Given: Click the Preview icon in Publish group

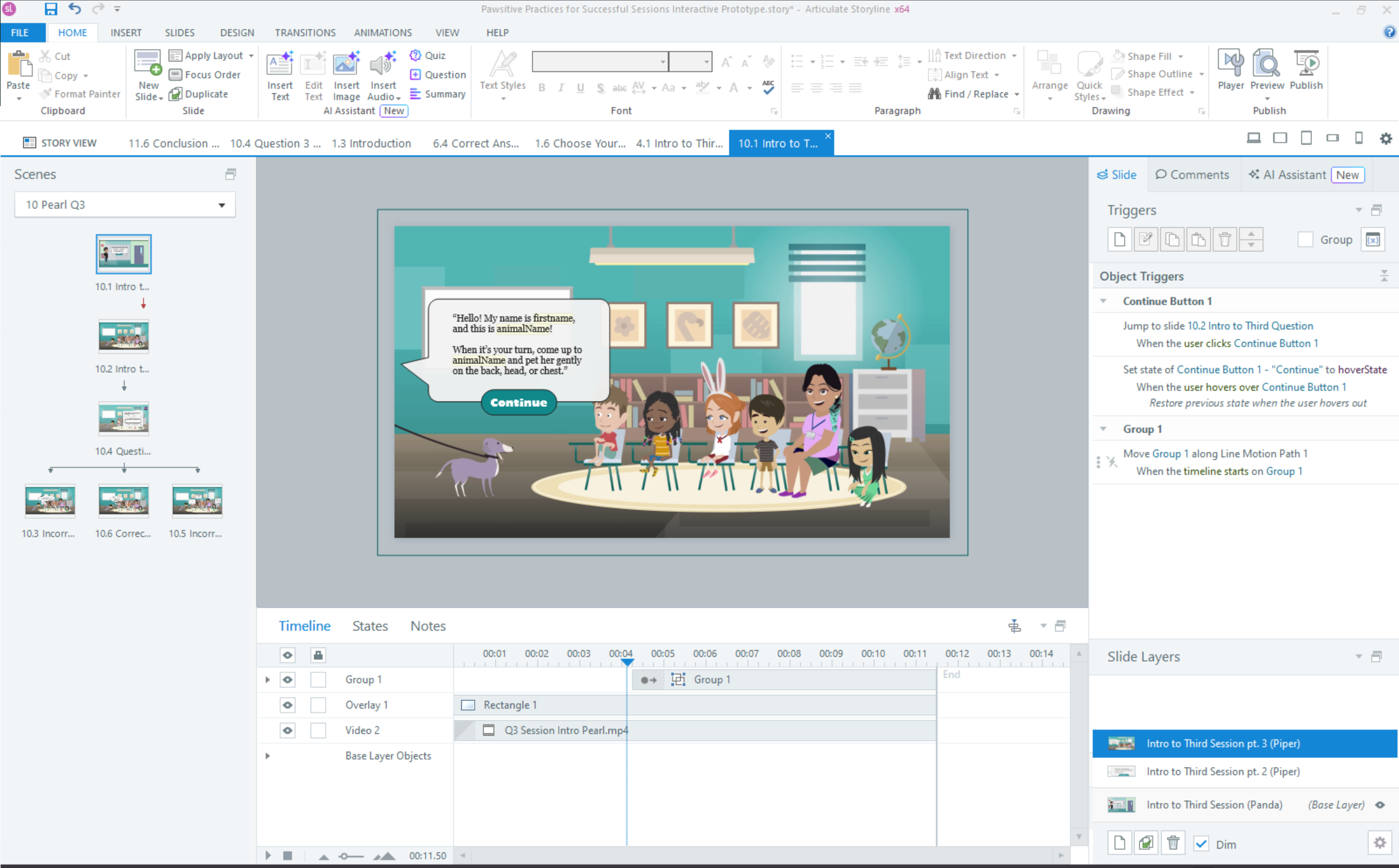Looking at the screenshot, I should [x=1266, y=64].
